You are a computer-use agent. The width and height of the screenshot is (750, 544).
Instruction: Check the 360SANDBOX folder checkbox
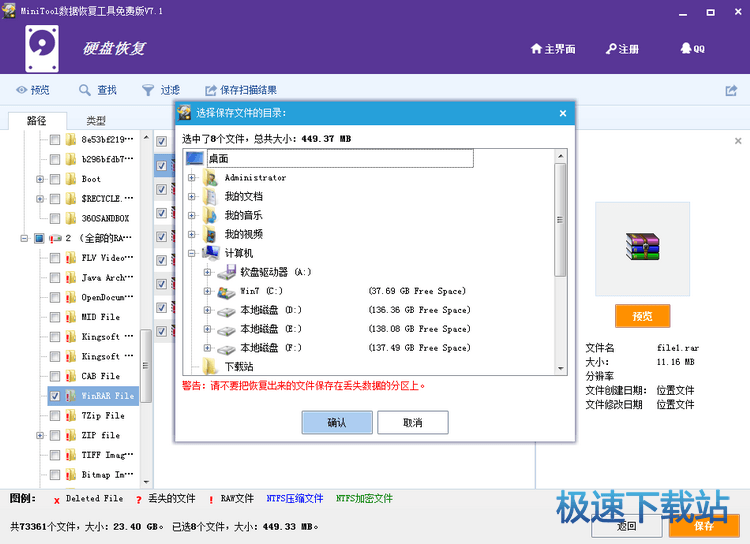[55, 218]
